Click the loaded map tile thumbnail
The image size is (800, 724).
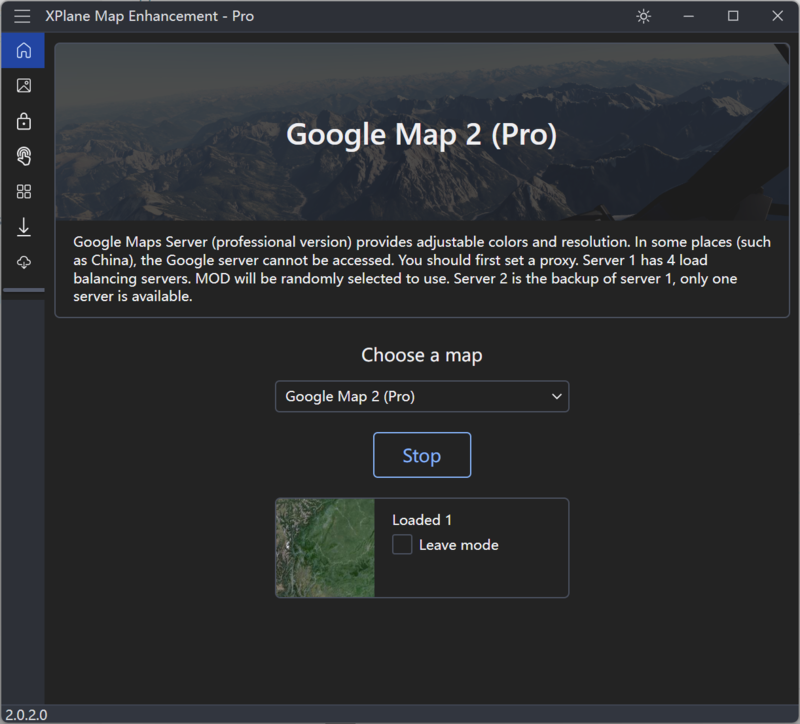tap(325, 548)
